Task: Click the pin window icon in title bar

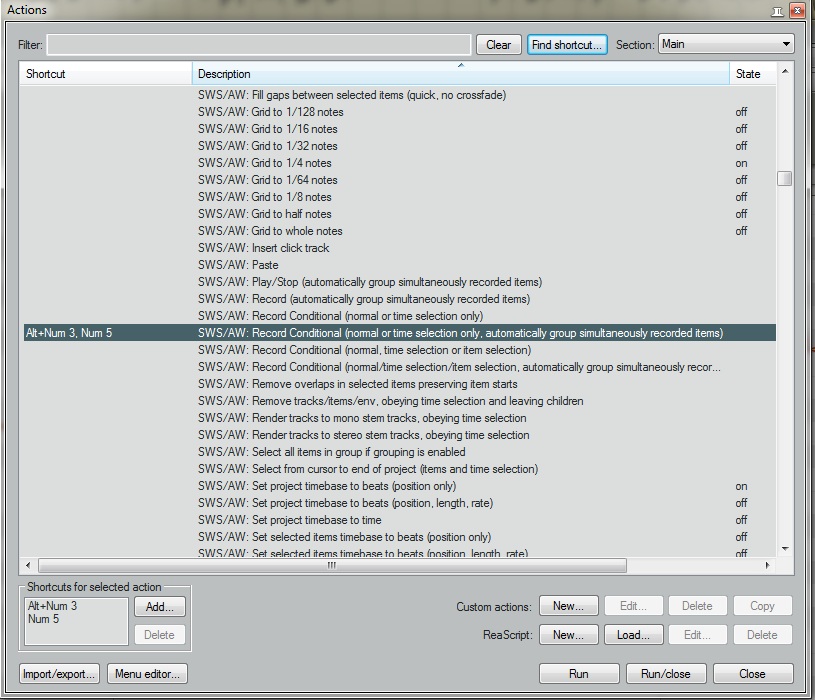Action: 777,11
